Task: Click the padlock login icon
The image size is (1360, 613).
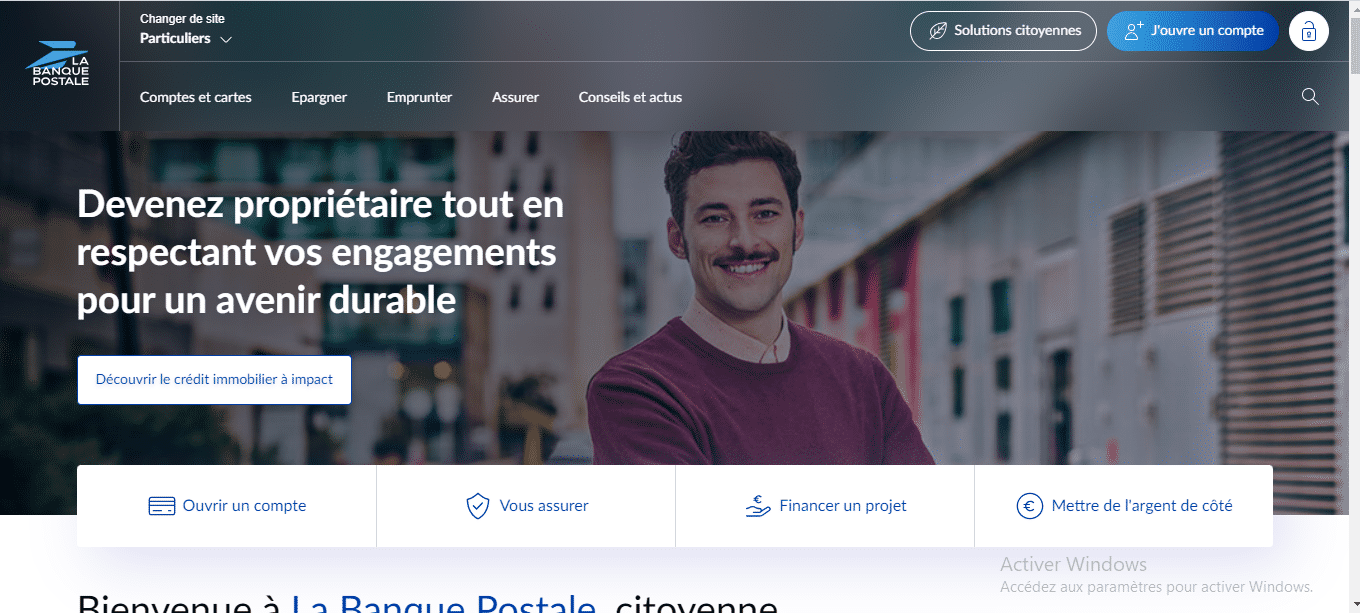Action: click(x=1308, y=31)
